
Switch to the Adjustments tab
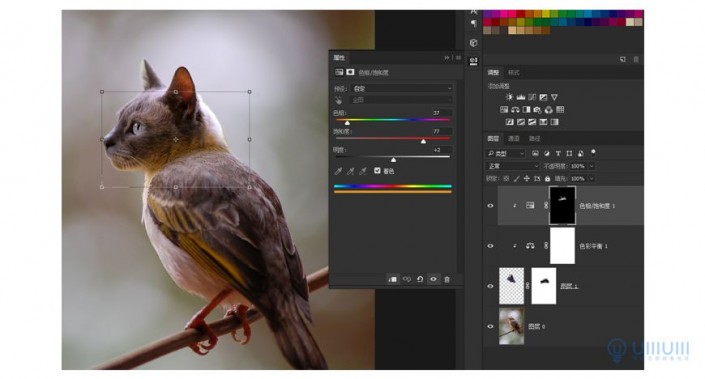point(493,72)
